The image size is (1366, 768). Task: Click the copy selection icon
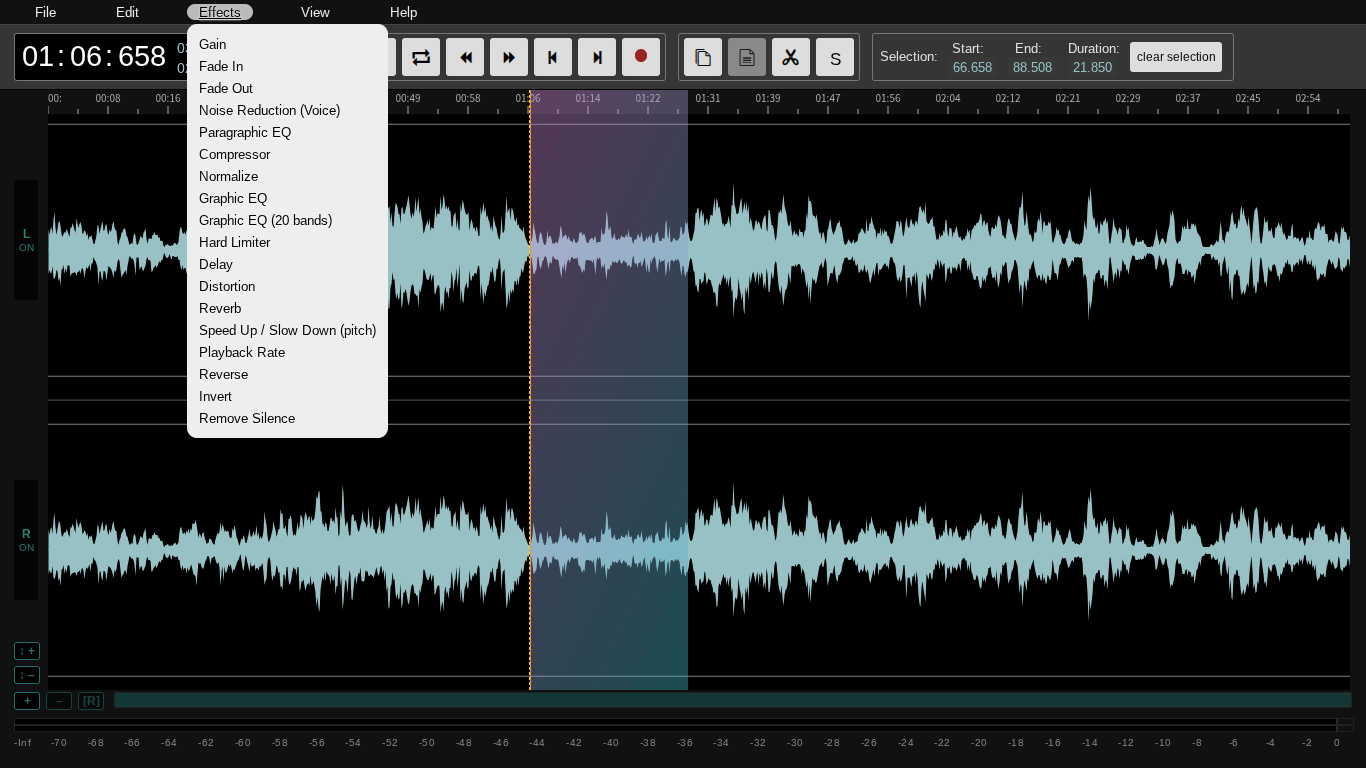703,57
